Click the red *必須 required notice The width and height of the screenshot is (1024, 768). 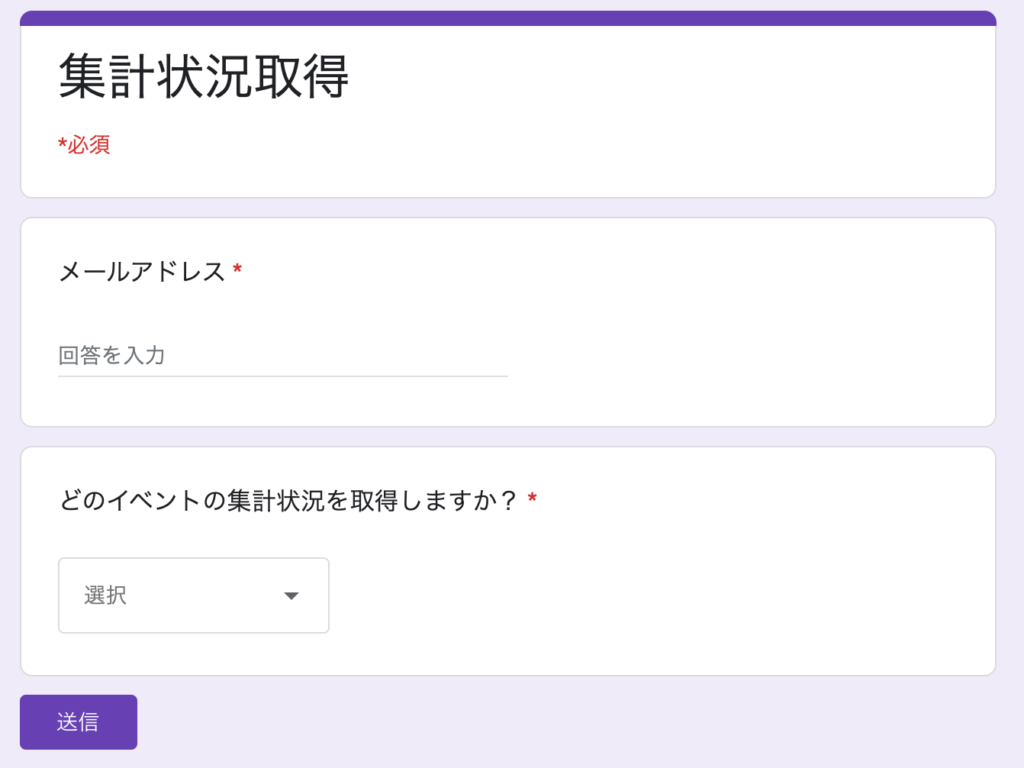(84, 145)
